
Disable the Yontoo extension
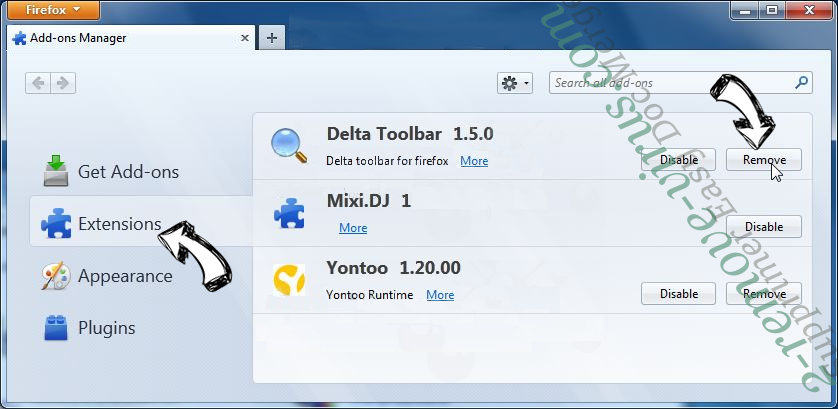[679, 294]
